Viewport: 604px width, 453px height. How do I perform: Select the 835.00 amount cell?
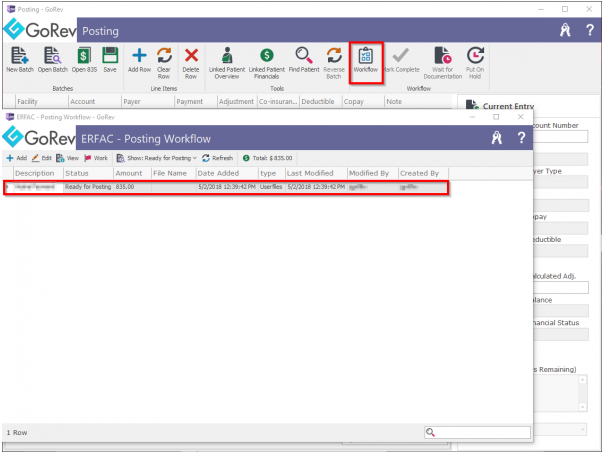pos(133,187)
